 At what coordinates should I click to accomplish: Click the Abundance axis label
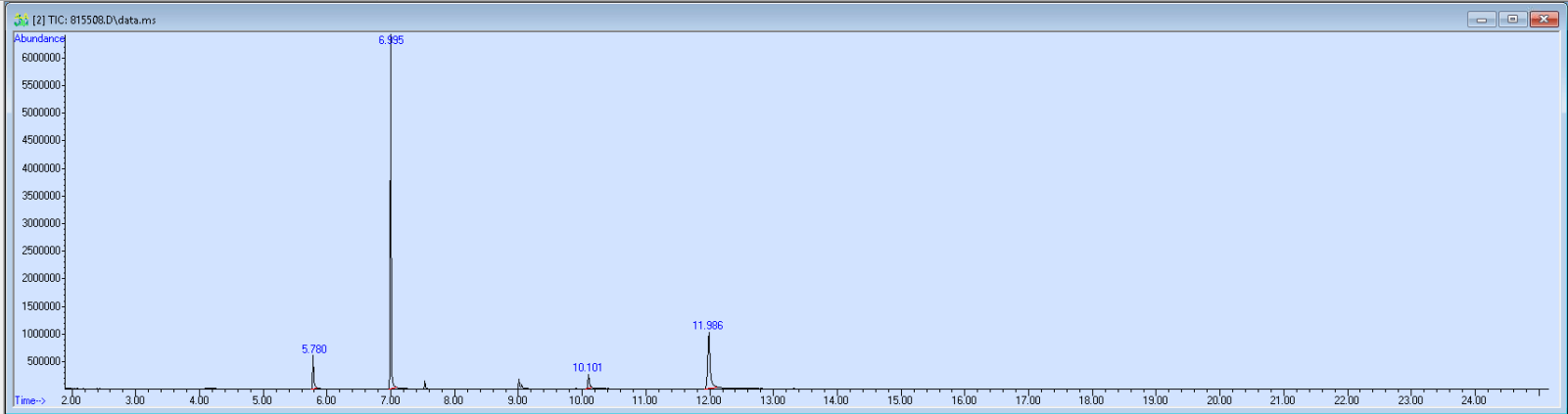point(39,38)
